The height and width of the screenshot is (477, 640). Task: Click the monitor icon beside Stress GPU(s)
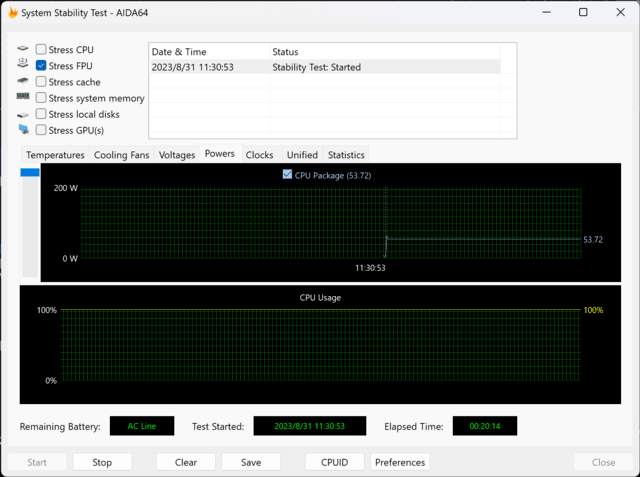tap(23, 130)
